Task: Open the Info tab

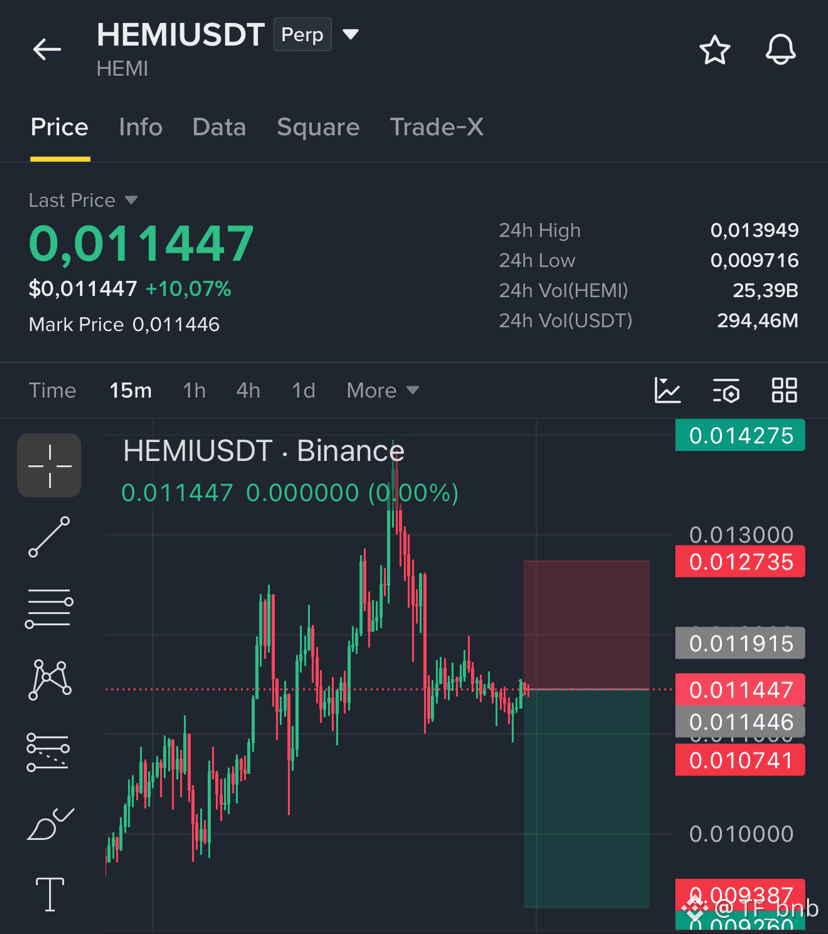Action: click(141, 127)
